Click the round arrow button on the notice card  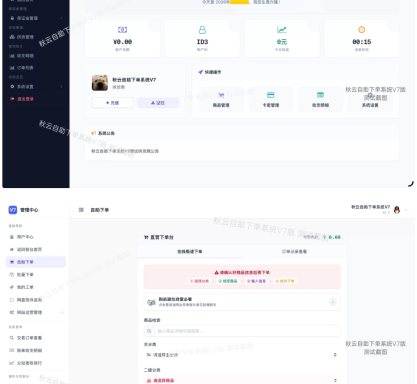[333, 302]
